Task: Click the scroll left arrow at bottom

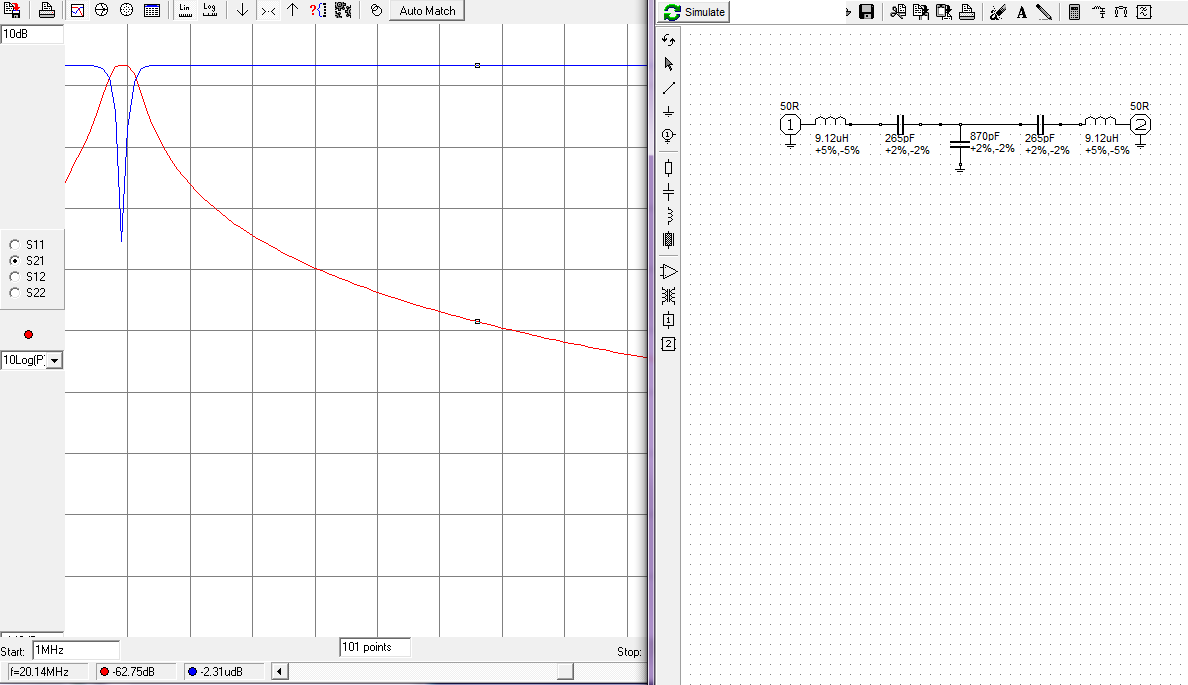Action: (x=279, y=671)
